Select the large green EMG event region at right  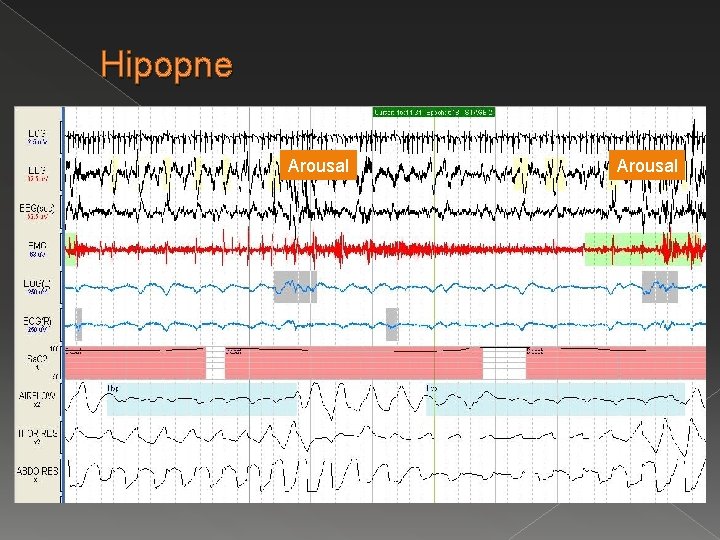click(x=643, y=249)
